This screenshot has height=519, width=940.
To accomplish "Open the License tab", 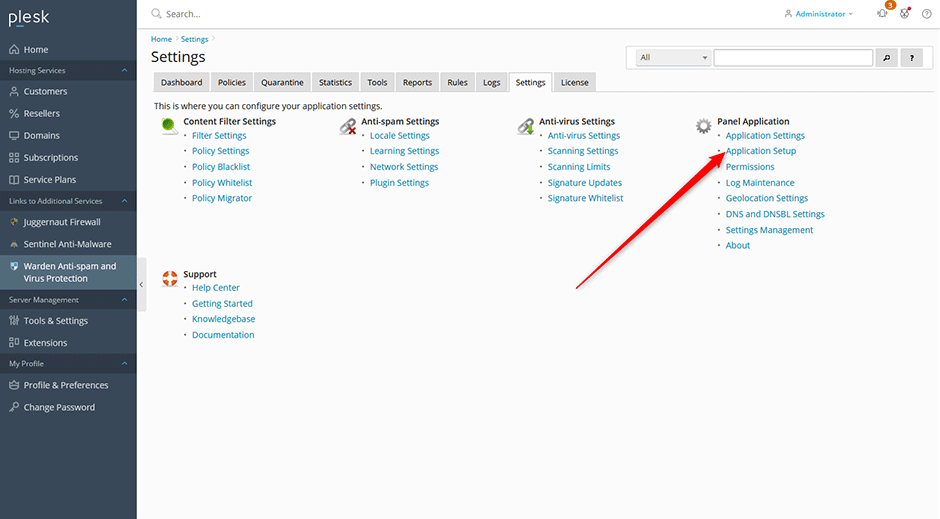I will [x=574, y=83].
